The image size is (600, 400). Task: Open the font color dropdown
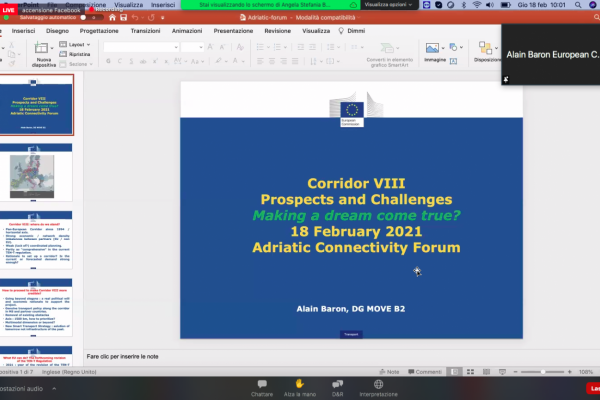click(243, 61)
